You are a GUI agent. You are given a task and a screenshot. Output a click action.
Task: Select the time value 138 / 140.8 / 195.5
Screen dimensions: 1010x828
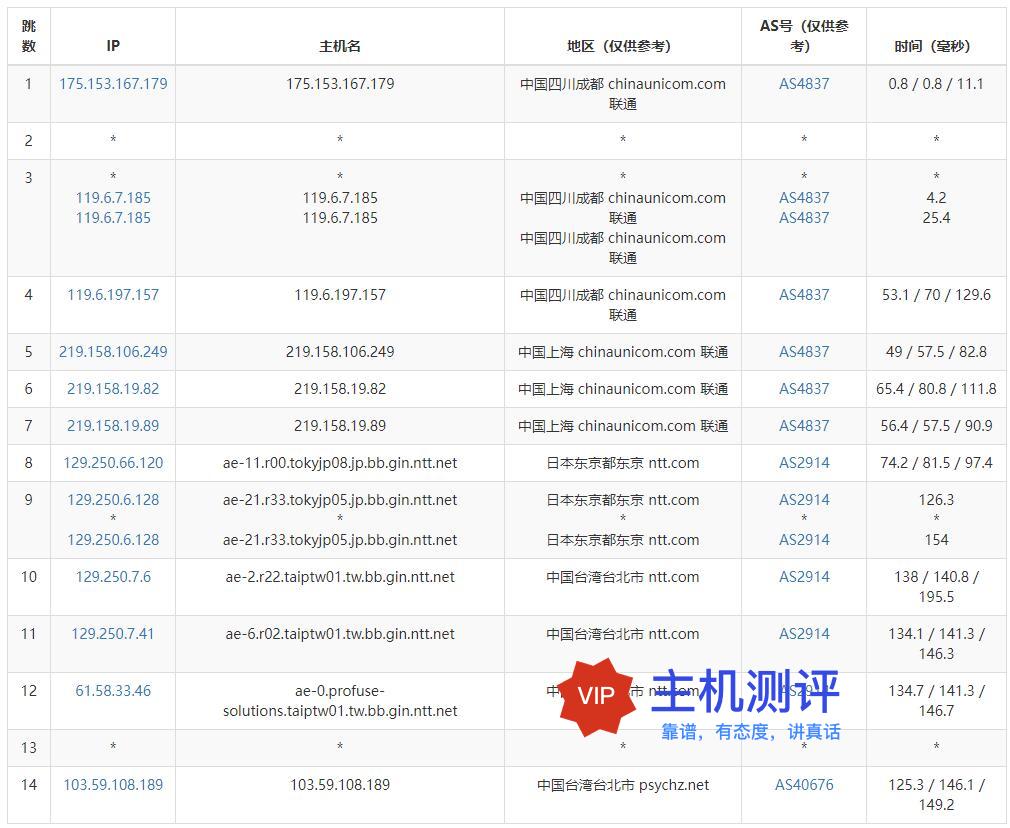[936, 587]
